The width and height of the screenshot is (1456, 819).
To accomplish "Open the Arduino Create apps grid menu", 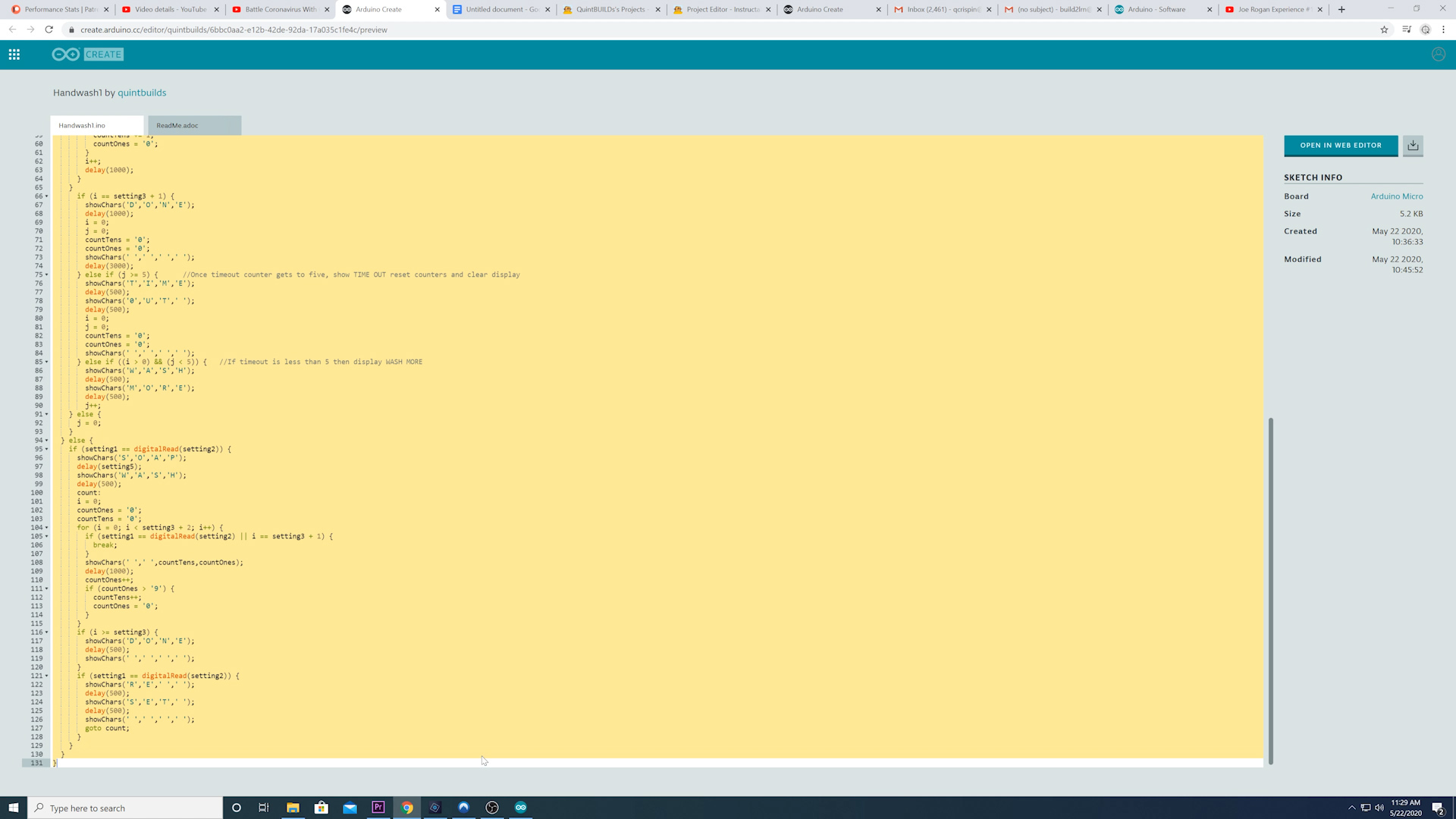I will click(x=14, y=54).
